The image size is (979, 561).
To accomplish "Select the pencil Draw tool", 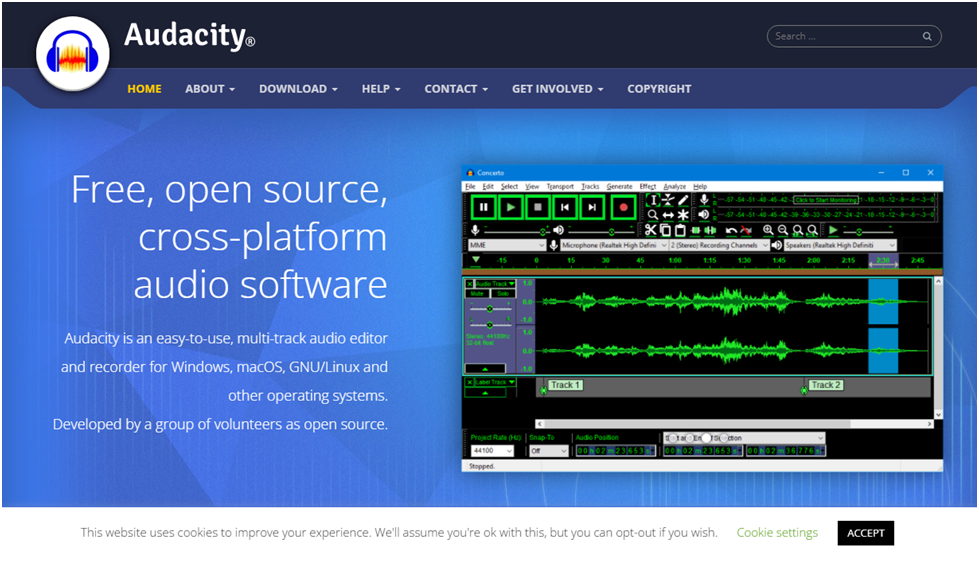I will 683,200.
